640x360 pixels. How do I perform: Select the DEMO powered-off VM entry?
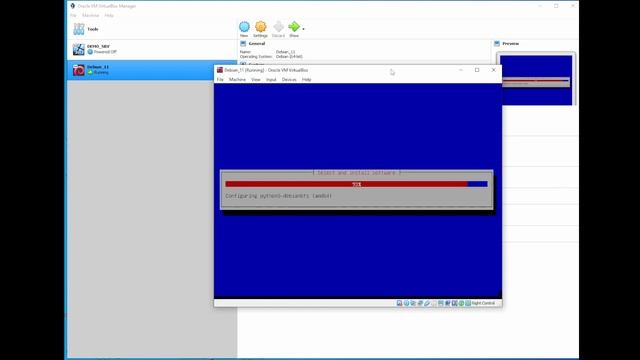pos(152,49)
